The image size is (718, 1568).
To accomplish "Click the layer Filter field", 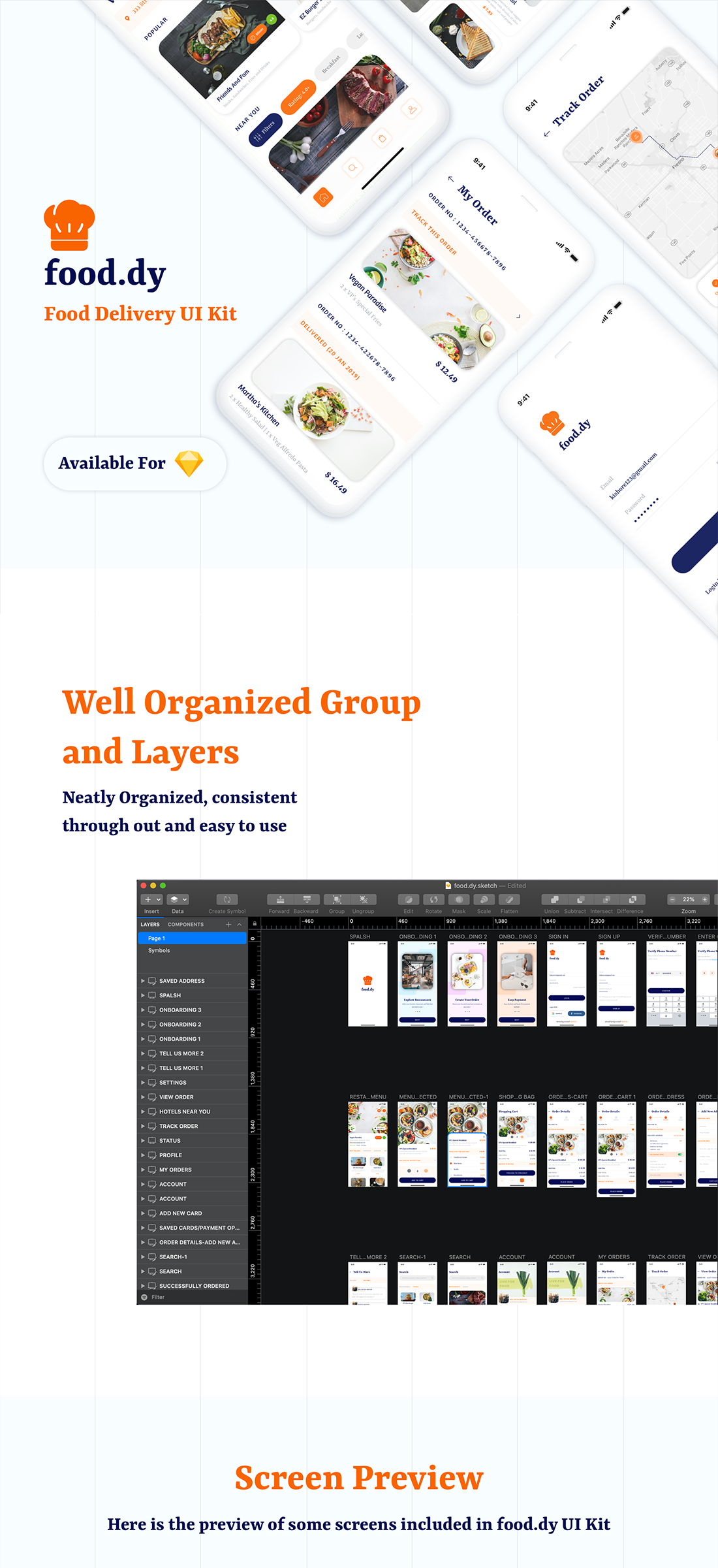I will [189, 1297].
